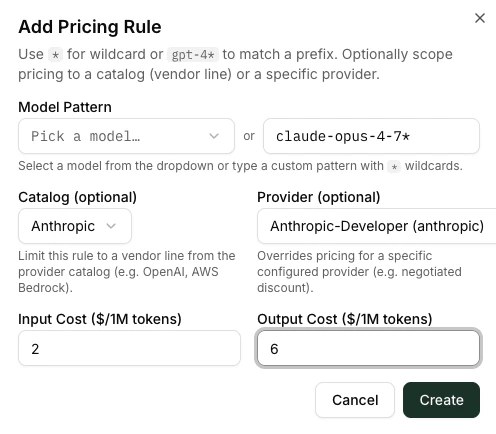
Task: Click the Provider (optional) label
Action: point(319,197)
